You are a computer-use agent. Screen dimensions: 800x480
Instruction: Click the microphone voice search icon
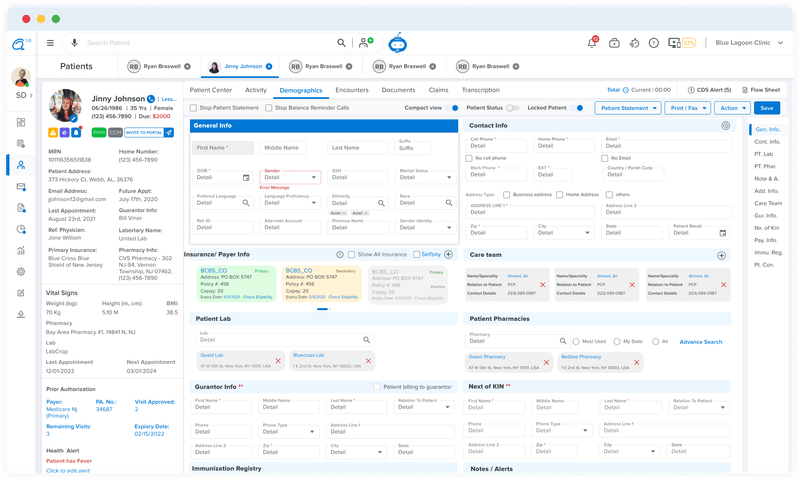click(73, 43)
